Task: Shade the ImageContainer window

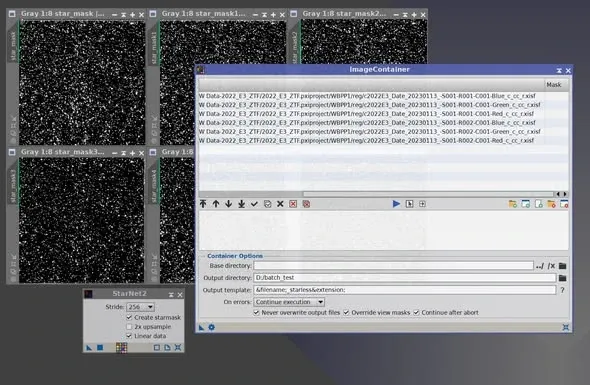Action: [x=559, y=70]
